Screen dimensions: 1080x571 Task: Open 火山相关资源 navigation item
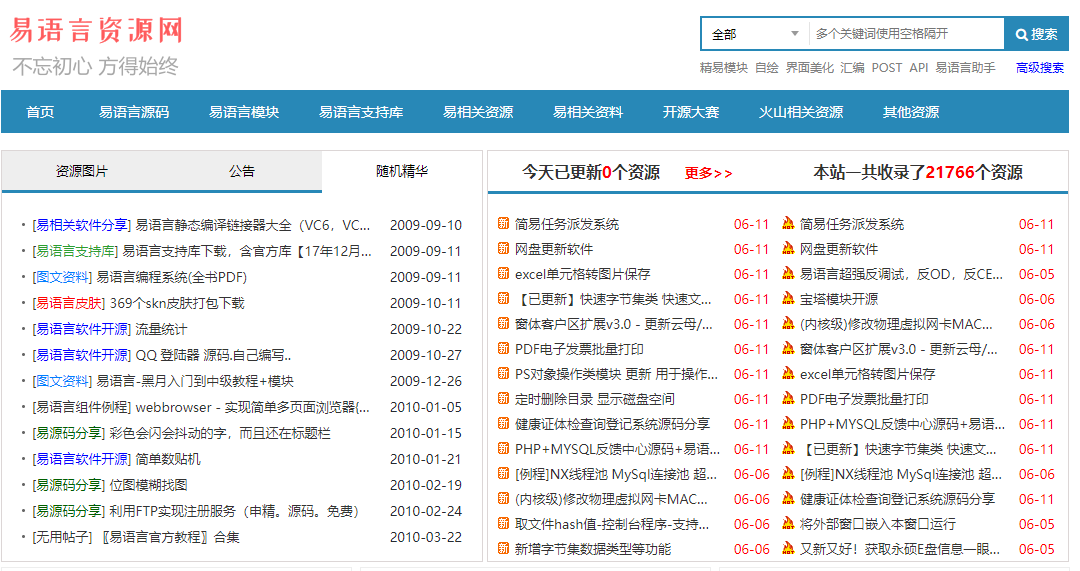point(801,112)
